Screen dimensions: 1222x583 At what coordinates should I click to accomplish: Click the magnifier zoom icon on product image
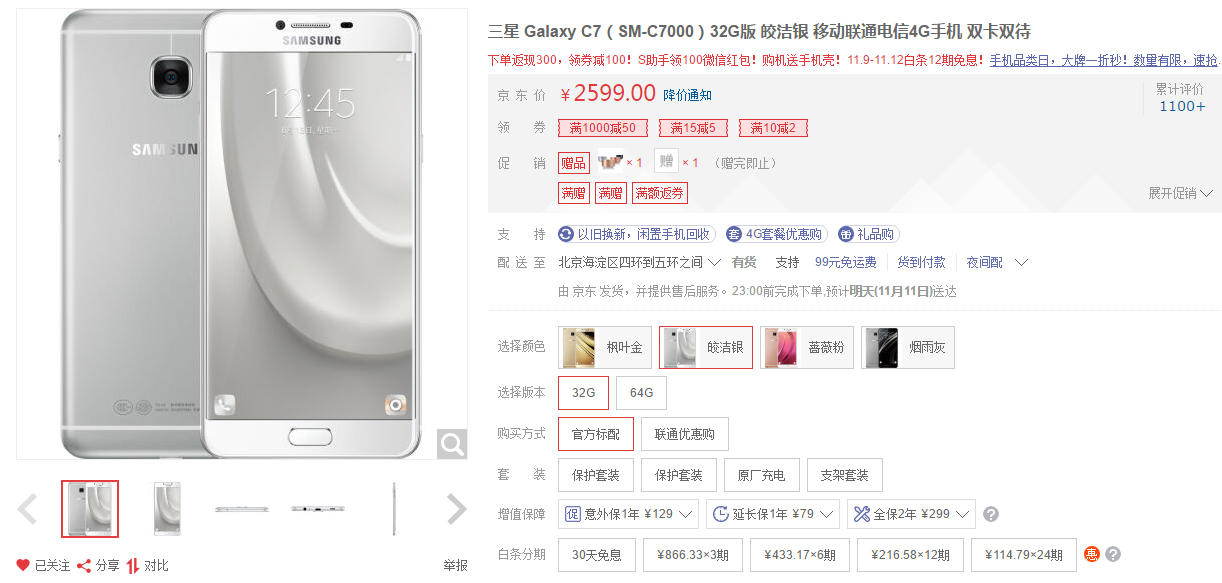pyautogui.click(x=452, y=443)
